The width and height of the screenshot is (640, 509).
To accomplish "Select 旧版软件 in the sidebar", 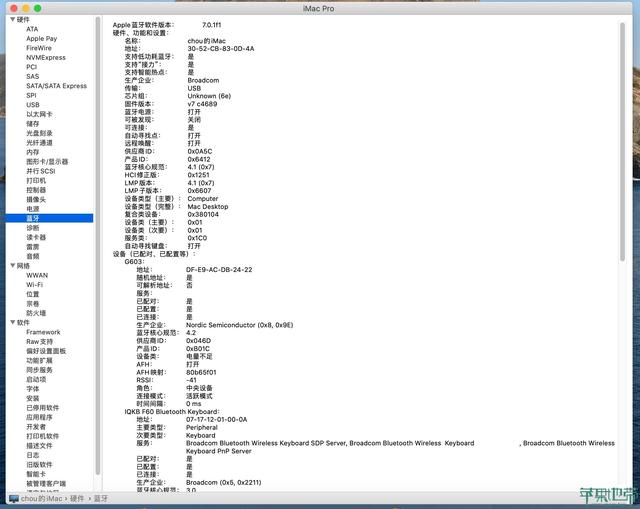I will 39,464.
